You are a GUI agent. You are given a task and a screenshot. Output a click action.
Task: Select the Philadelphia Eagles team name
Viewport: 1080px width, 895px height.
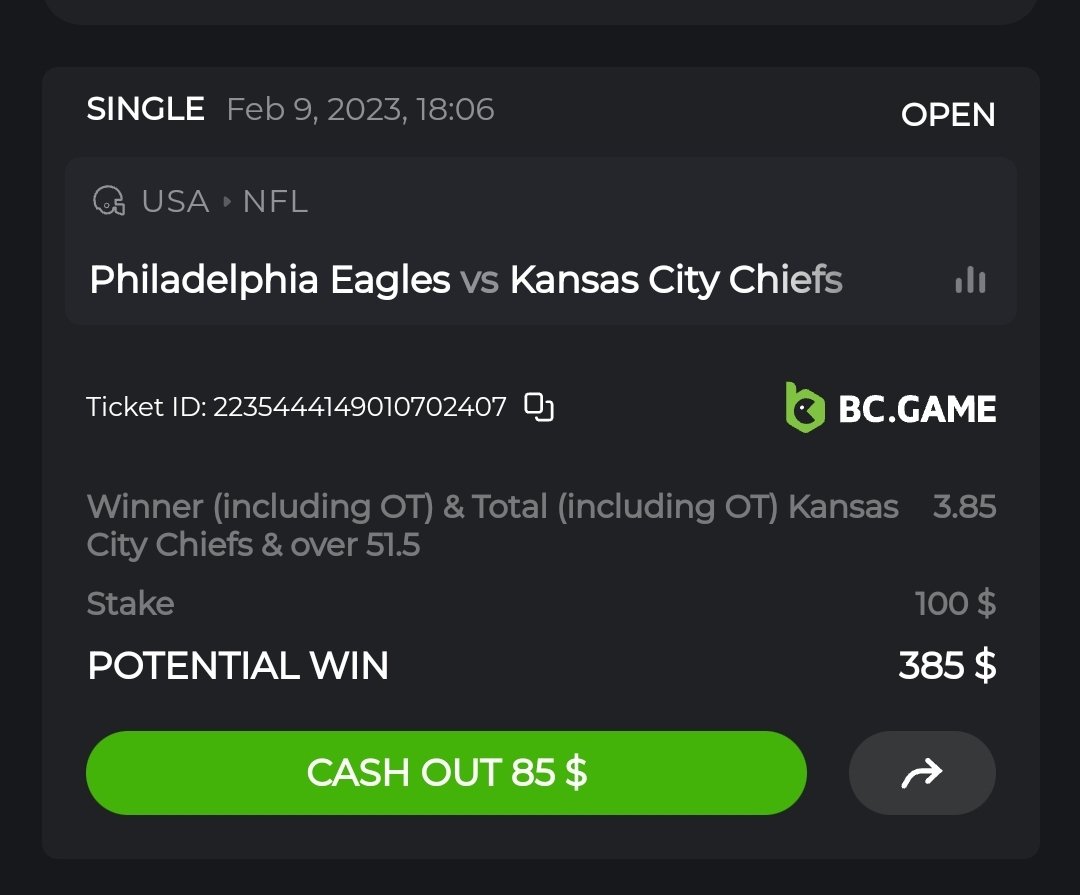(269, 280)
